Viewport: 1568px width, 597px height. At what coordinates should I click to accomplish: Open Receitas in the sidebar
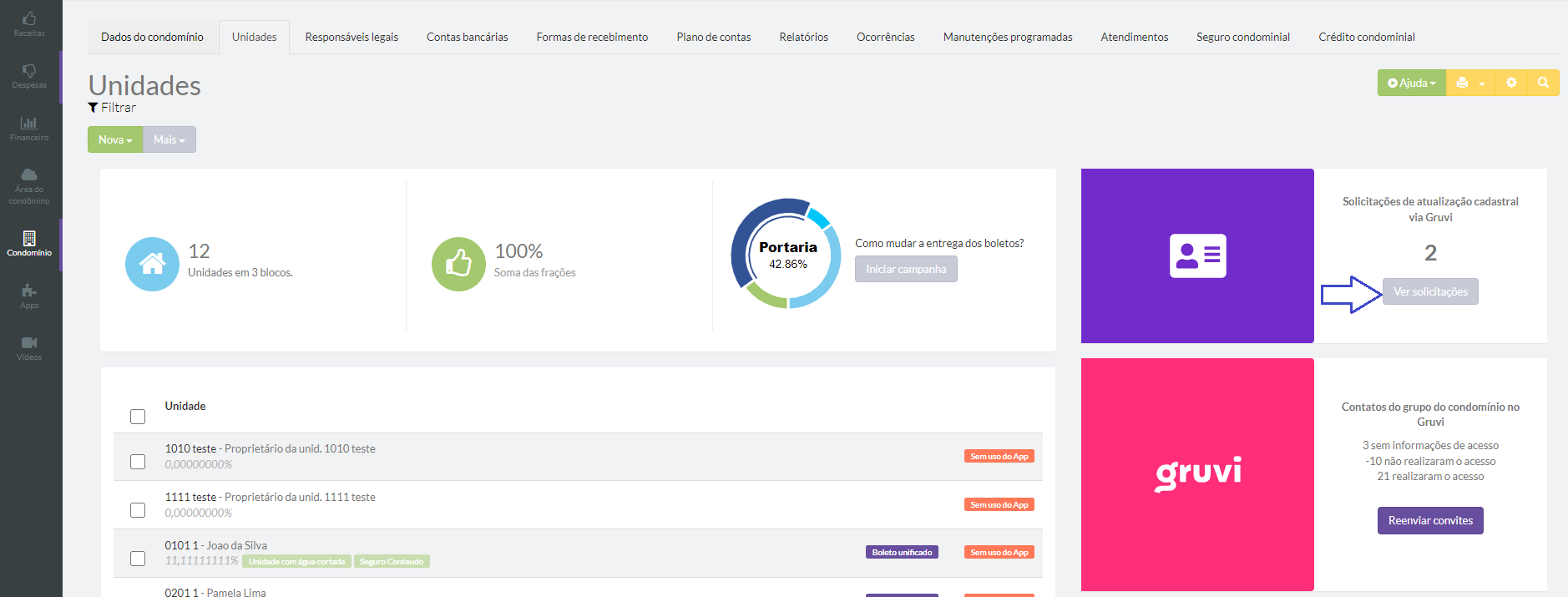pos(29,23)
